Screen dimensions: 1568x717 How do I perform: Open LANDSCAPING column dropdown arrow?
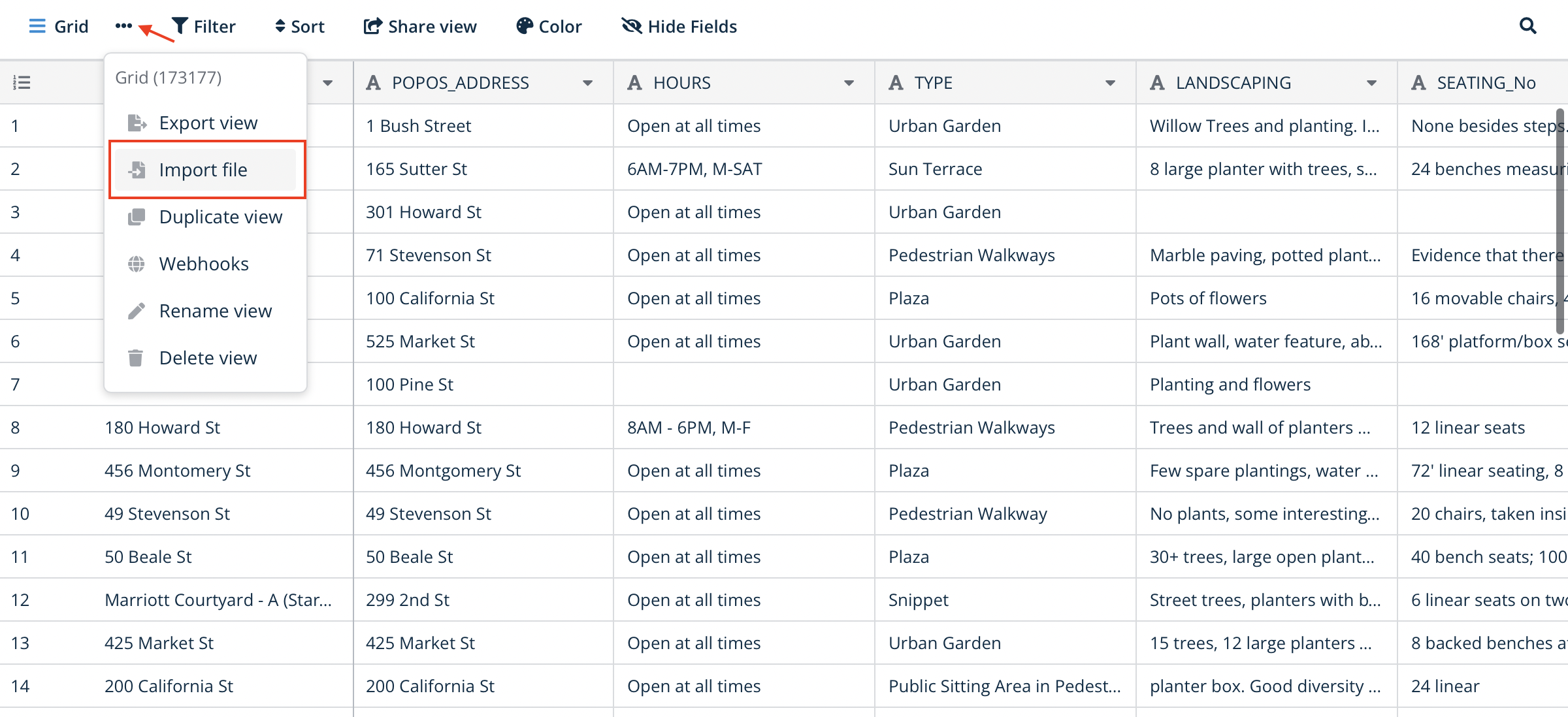(1371, 83)
